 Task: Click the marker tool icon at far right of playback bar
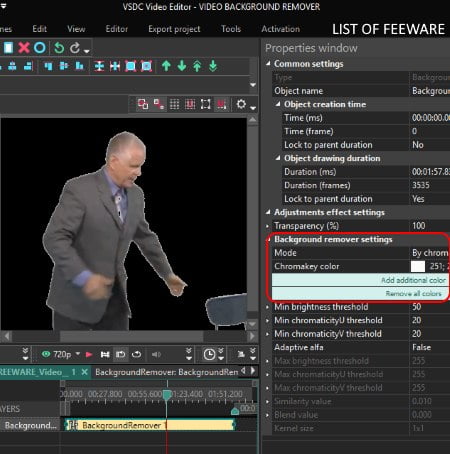[241, 354]
